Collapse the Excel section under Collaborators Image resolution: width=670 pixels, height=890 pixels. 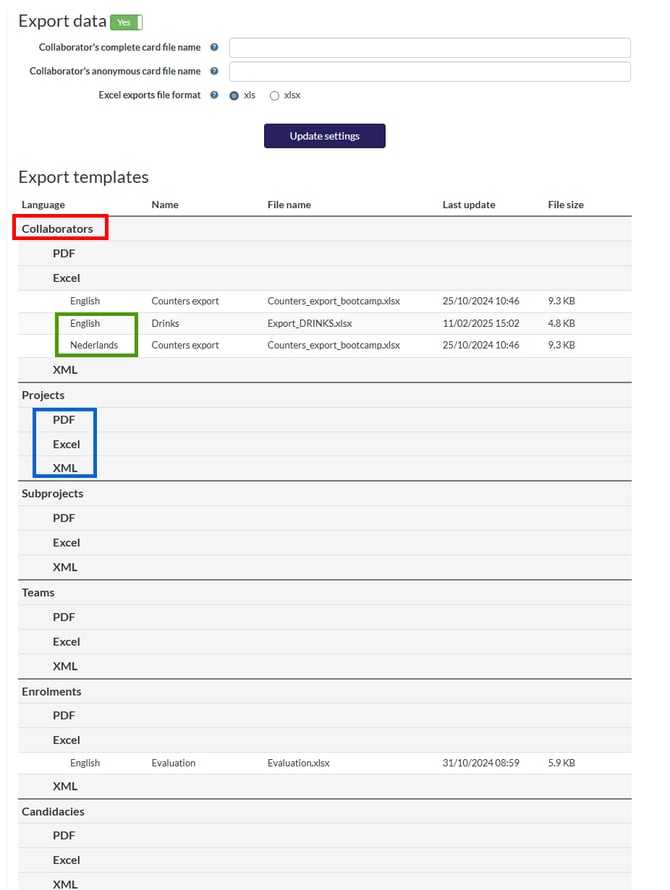pos(66,278)
